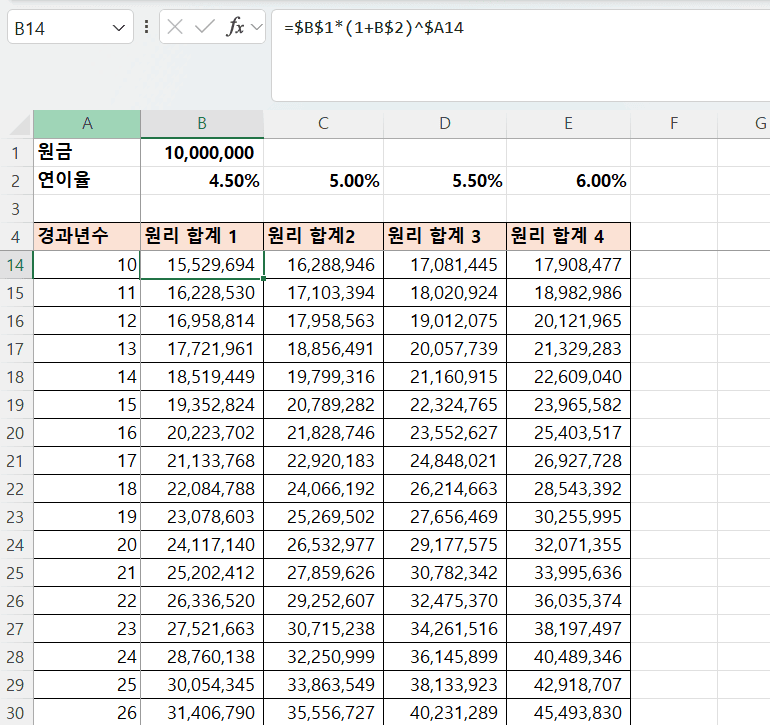
Task: Click the Cancel (X) formula bar icon
Action: [x=175, y=27]
